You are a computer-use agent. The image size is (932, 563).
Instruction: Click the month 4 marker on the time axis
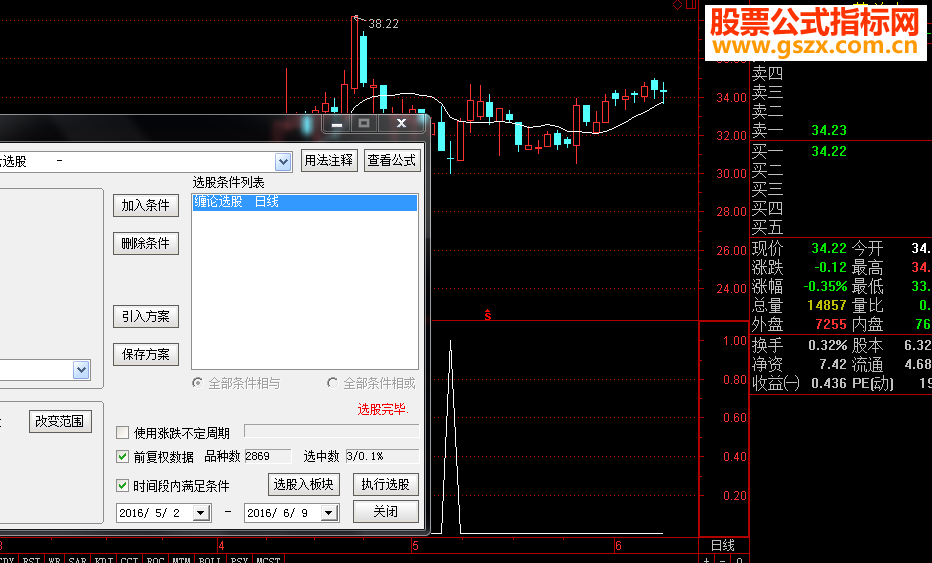(221, 545)
